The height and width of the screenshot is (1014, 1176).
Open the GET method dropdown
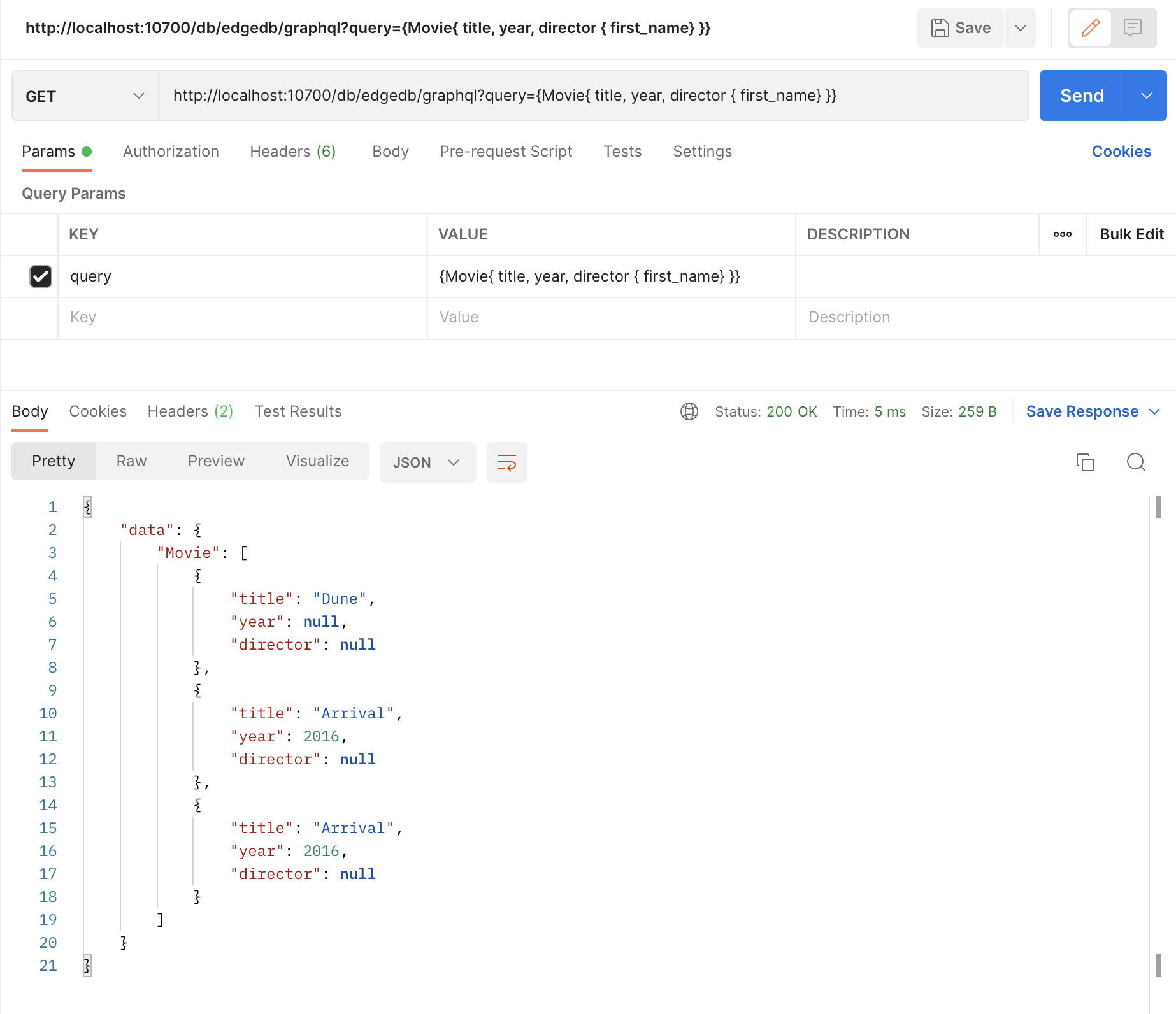point(85,96)
